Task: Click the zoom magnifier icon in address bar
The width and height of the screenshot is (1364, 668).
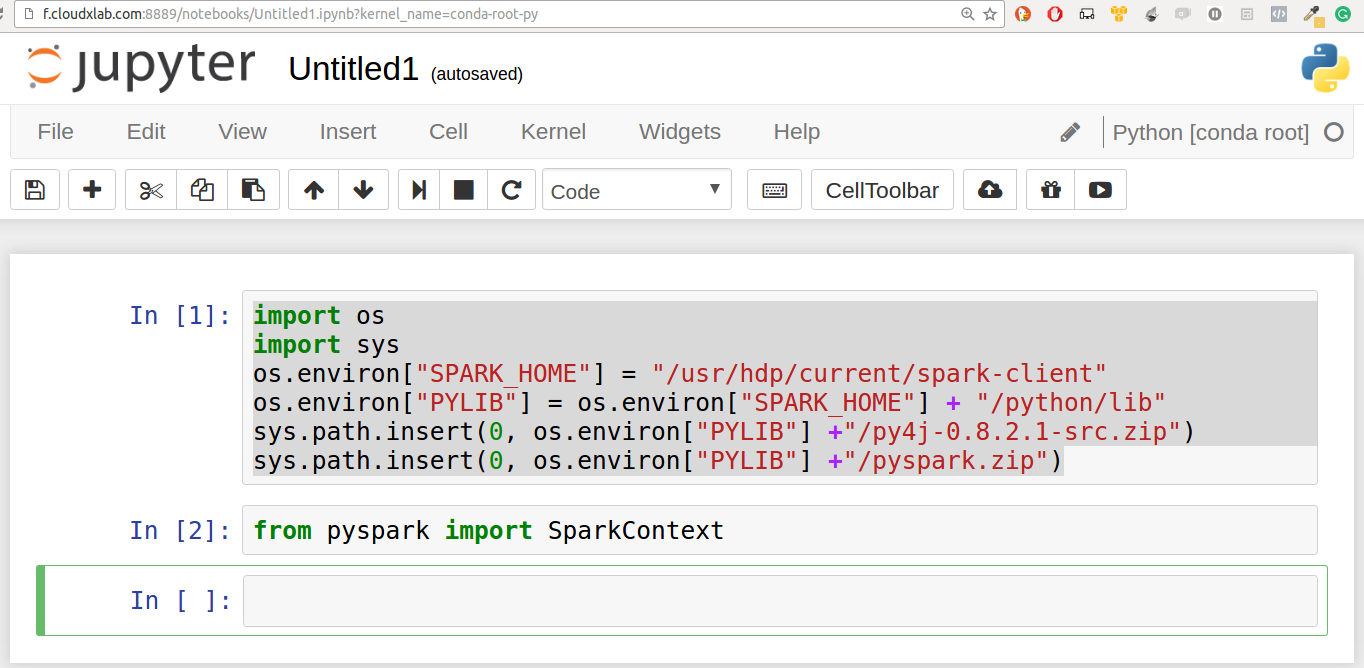Action: pyautogui.click(x=967, y=14)
